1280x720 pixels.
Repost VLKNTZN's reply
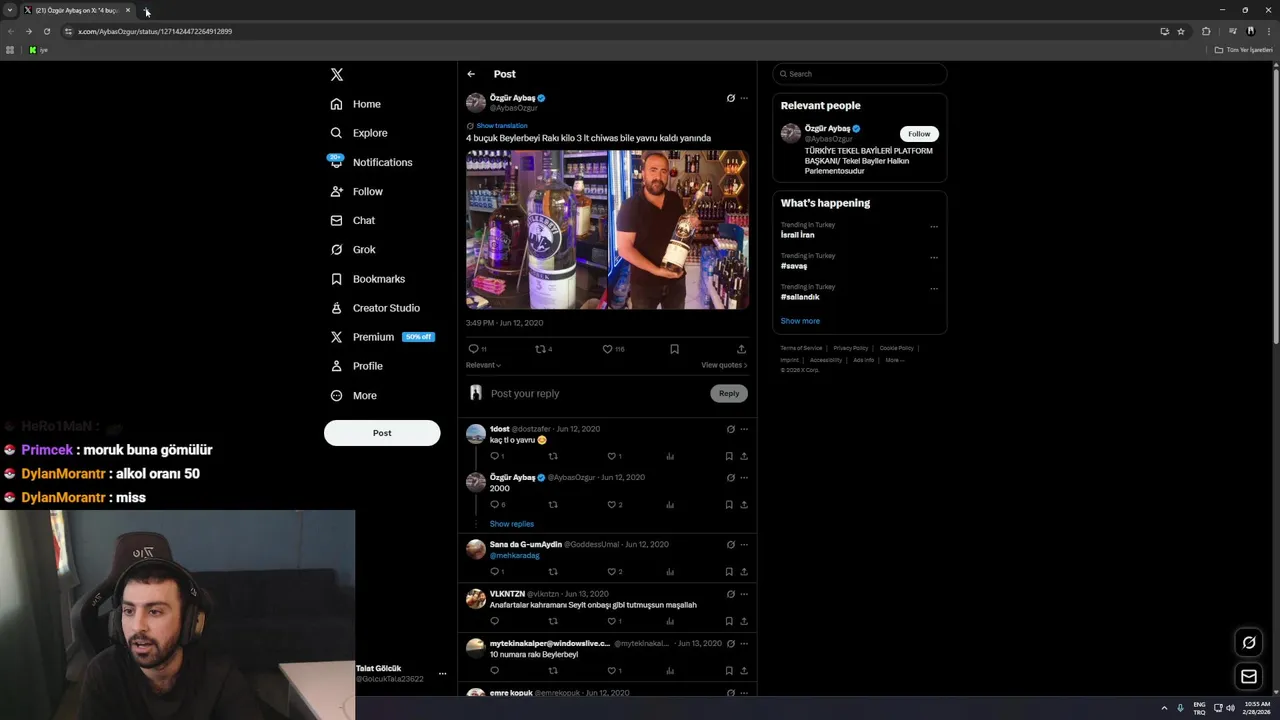553,621
